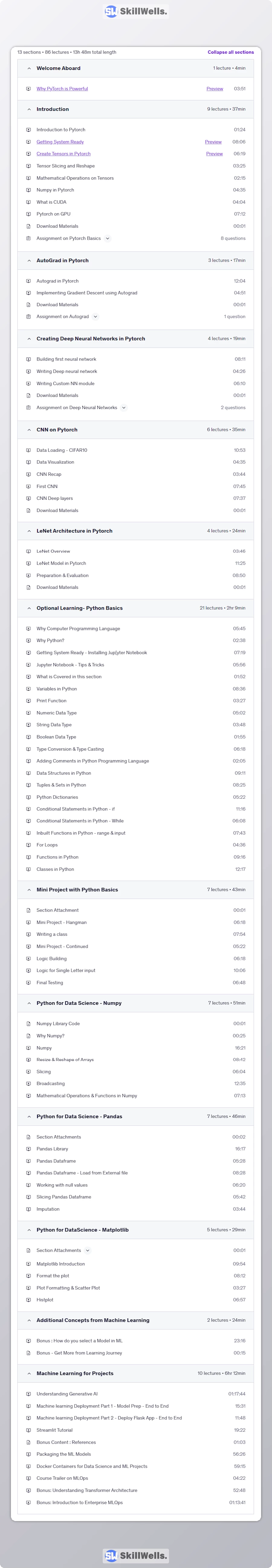The height and width of the screenshot is (1568, 272).
Task: Click the video icon beside Why PyTorch is Powerful
Action: (x=29, y=89)
